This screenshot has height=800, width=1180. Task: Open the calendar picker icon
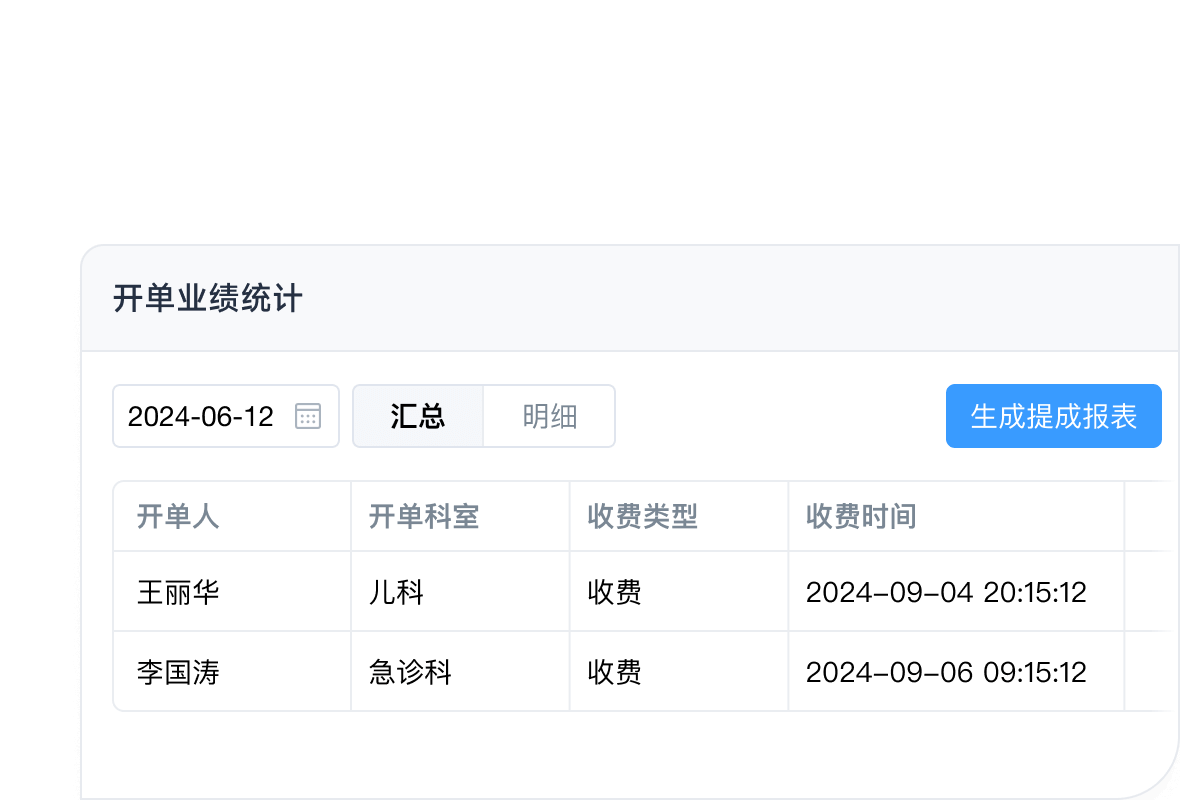308,416
